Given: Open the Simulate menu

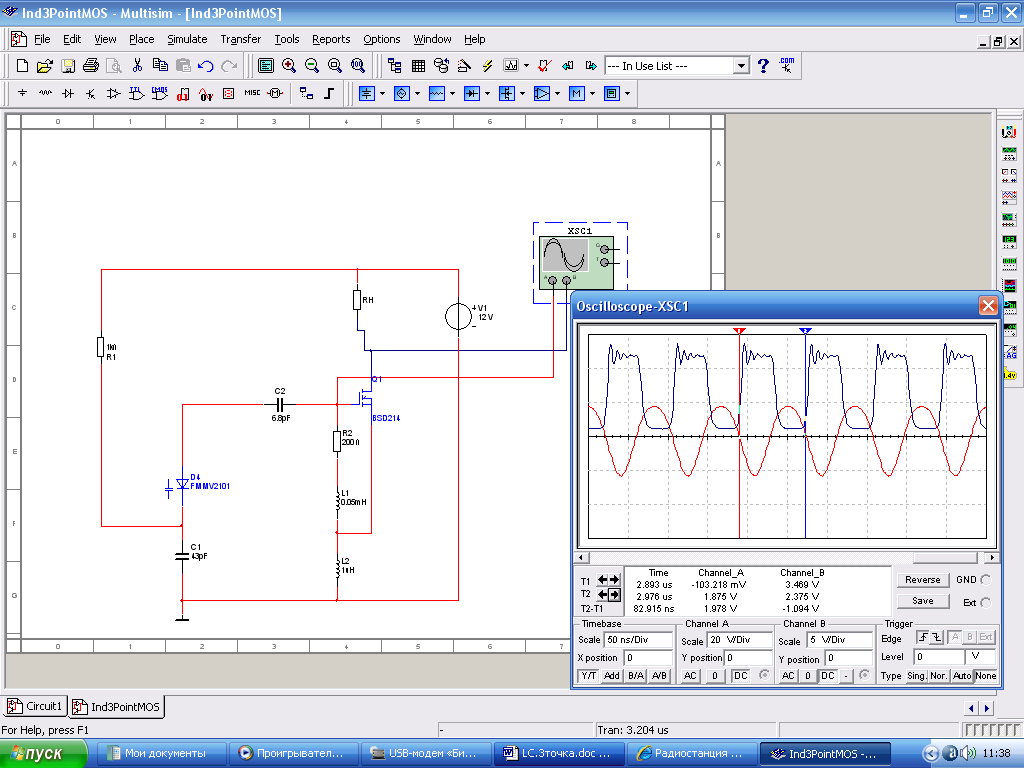Looking at the screenshot, I should click(187, 39).
